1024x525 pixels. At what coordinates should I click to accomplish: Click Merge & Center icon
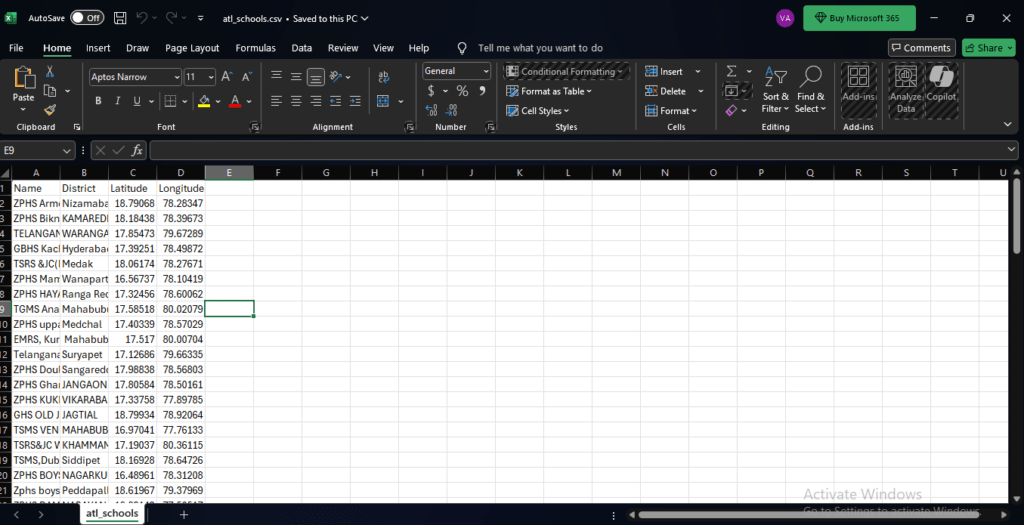pos(383,101)
